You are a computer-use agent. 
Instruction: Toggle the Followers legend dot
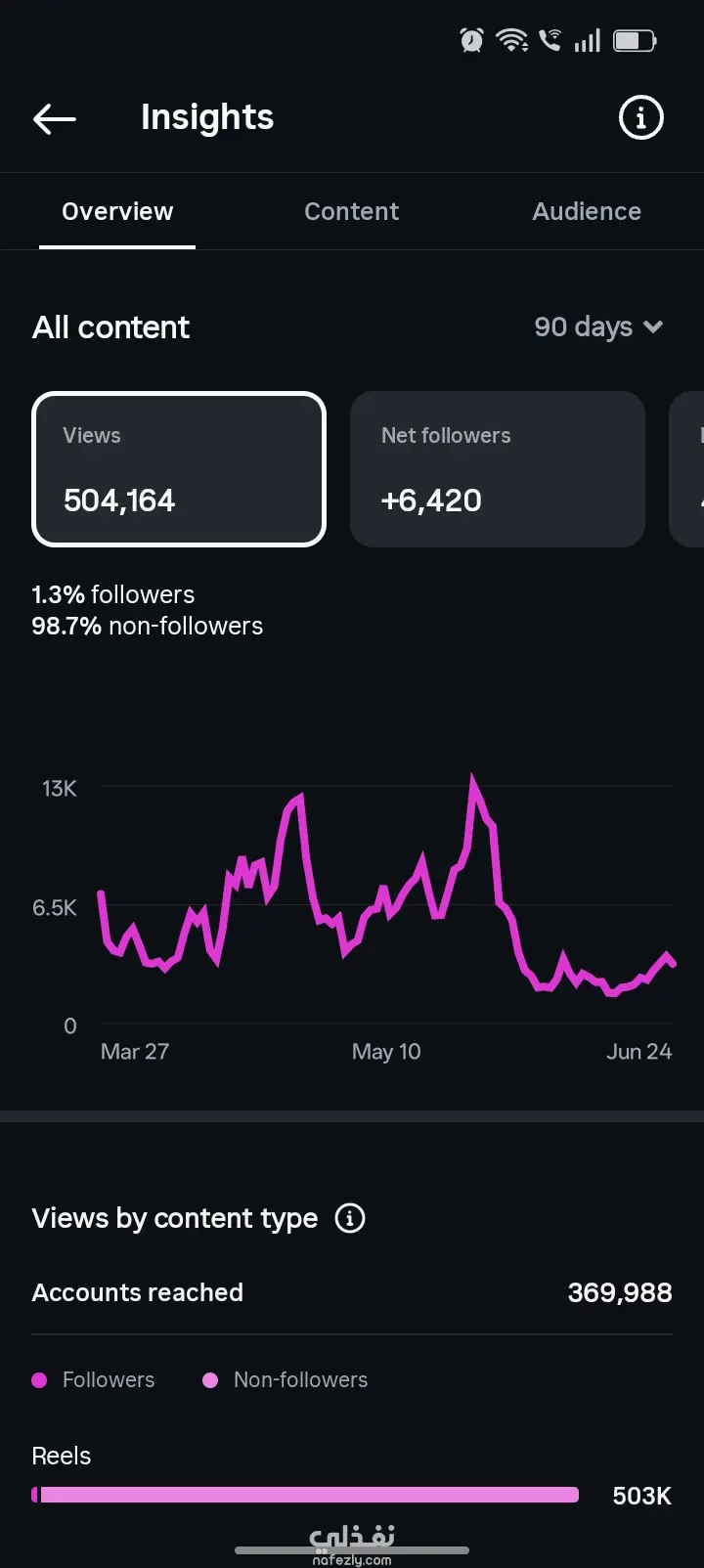pyautogui.click(x=40, y=1380)
